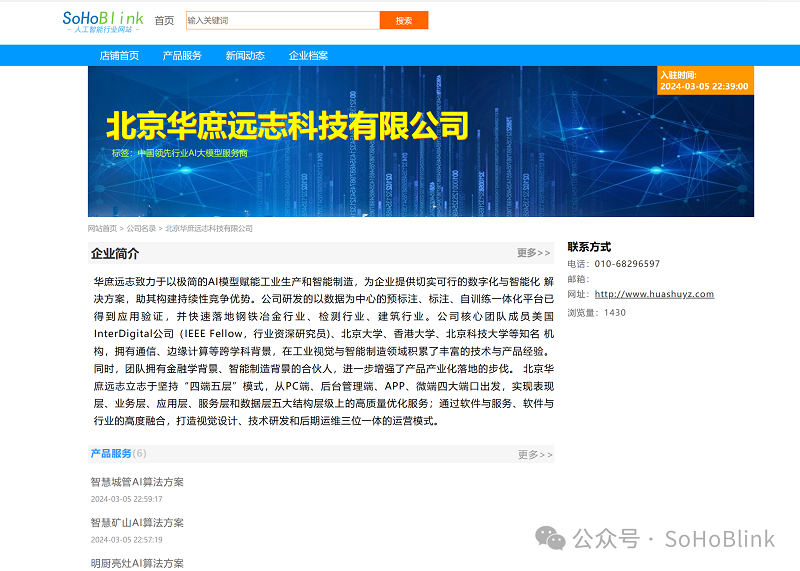800x571 pixels.
Task: Open the 智慧城管AI算法方案 product link
Action: [137, 482]
